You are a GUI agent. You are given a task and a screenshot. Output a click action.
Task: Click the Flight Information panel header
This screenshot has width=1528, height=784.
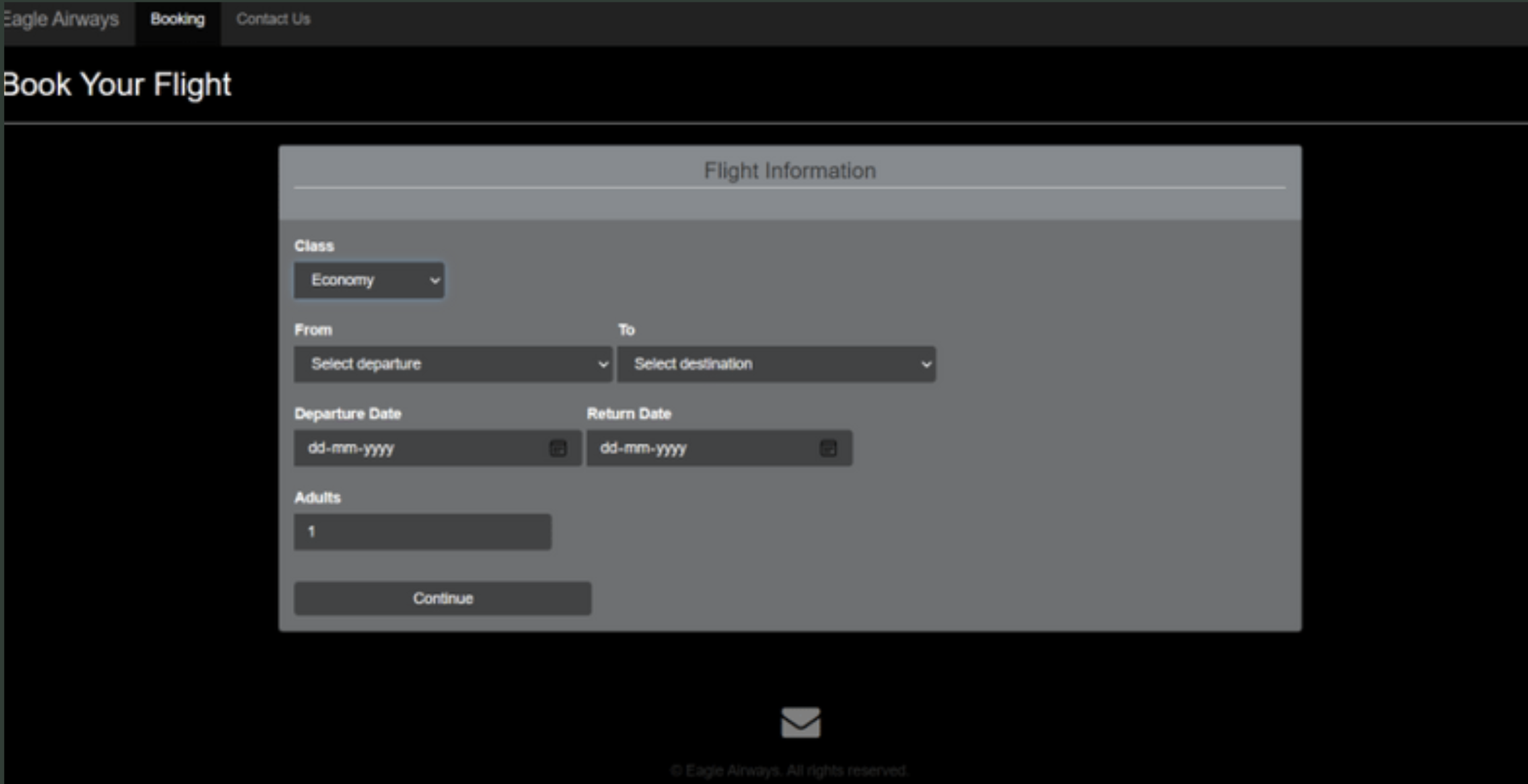[791, 171]
